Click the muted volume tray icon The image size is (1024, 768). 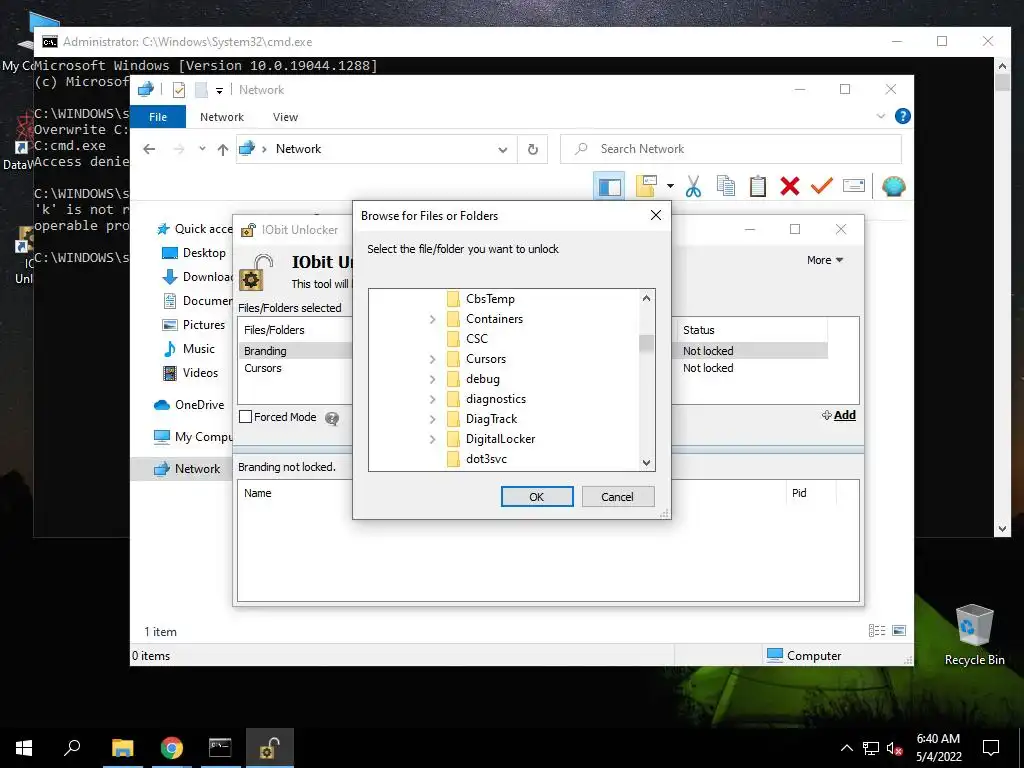point(894,748)
